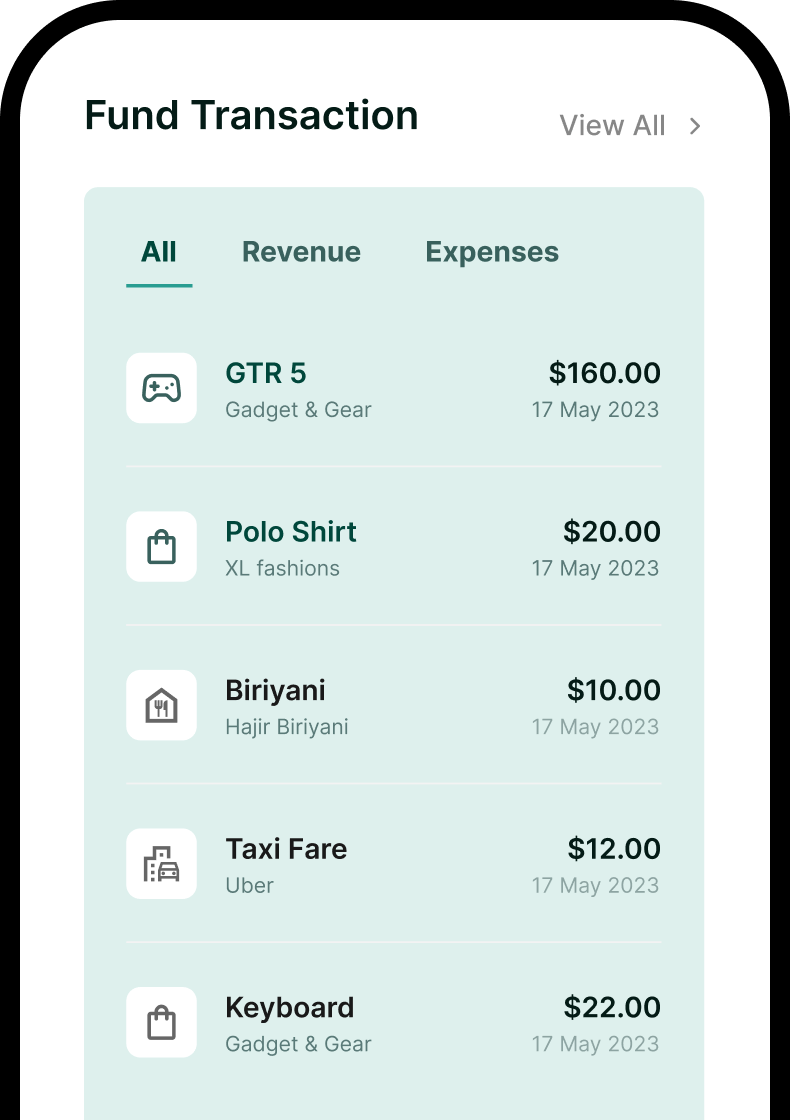Click the shopping bag icon beside Polo Shirt

point(161,547)
